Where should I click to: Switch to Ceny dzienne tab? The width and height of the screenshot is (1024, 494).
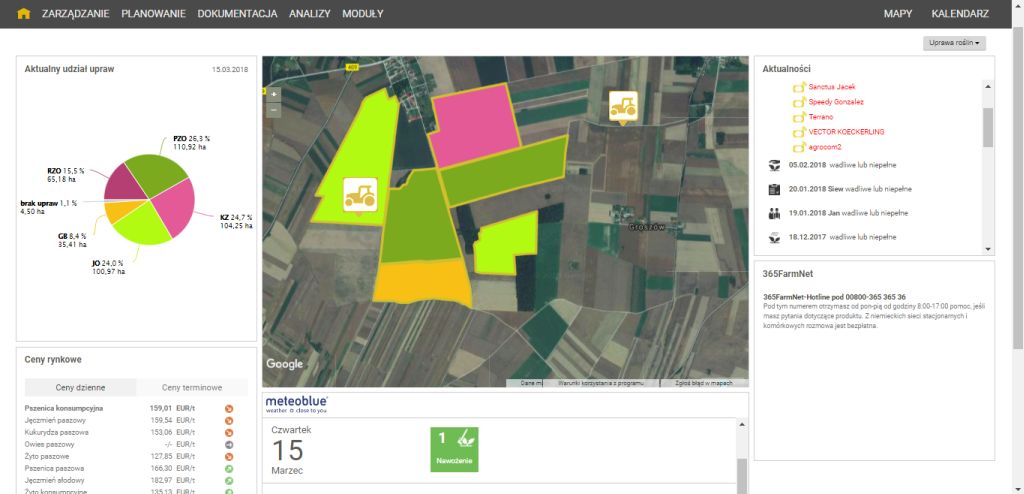coord(80,387)
